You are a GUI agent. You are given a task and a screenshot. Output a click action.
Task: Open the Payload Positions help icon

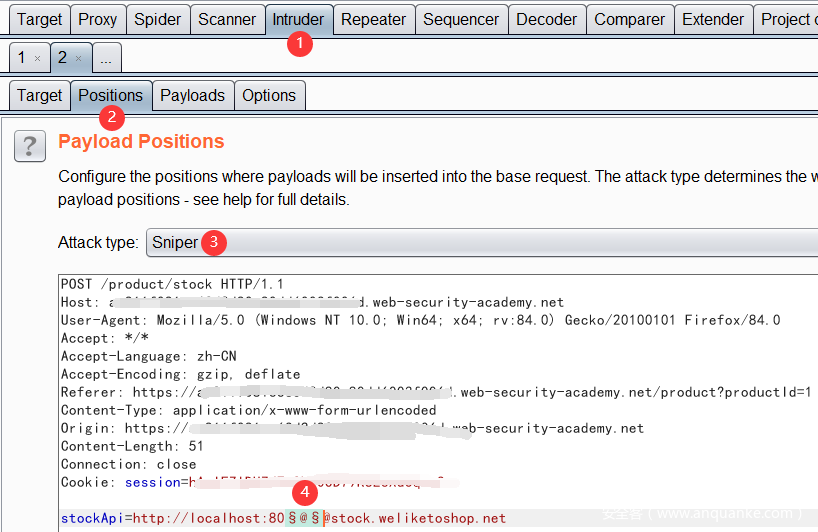click(30, 146)
